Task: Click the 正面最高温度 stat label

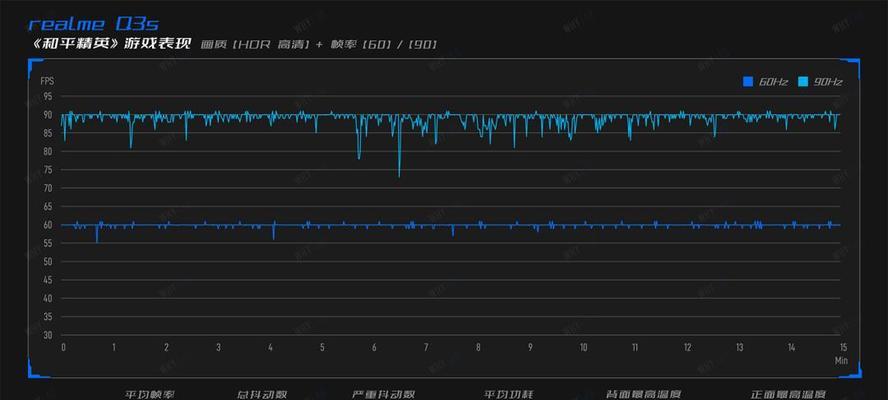Action: click(788, 394)
